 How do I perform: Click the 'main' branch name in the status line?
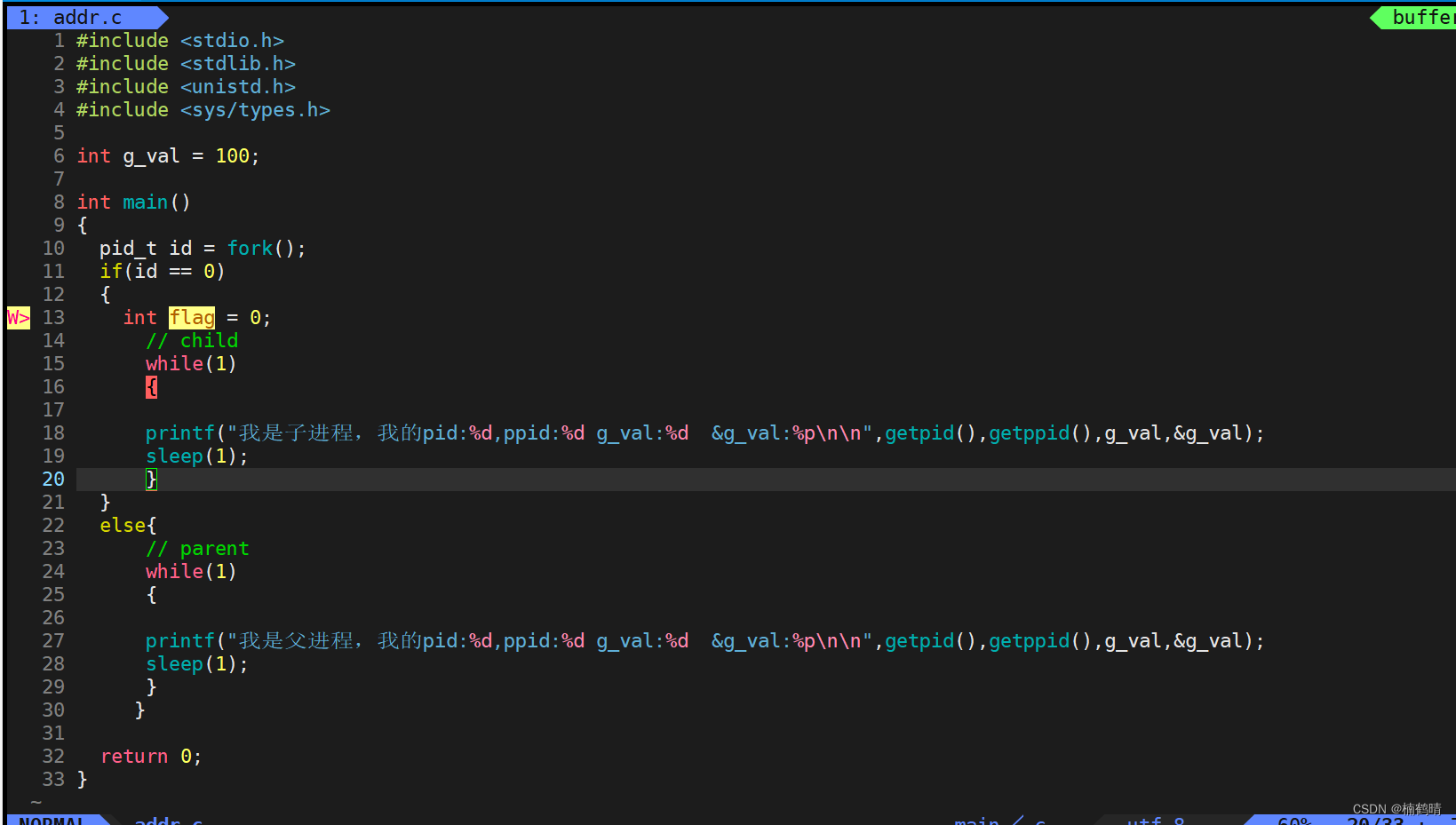click(976, 820)
